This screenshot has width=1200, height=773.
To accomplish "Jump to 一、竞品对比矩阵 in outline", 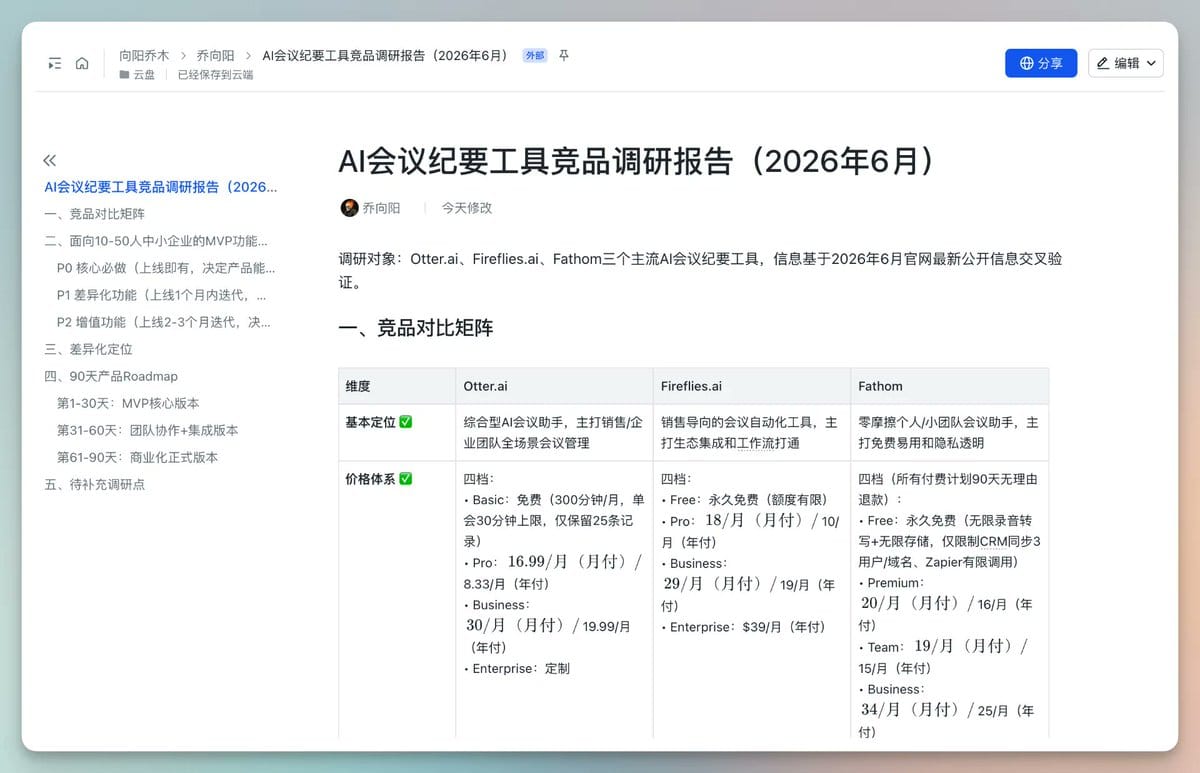I will click(x=94, y=214).
